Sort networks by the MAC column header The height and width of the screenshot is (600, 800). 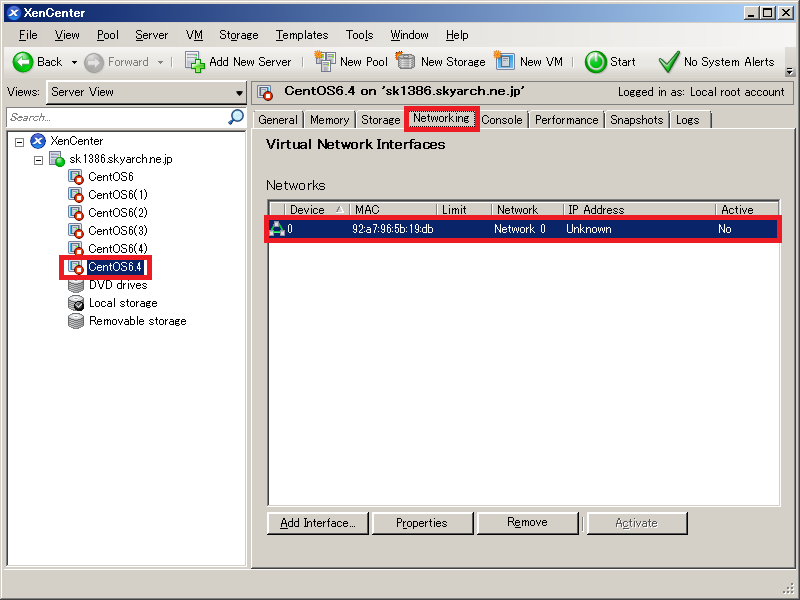(393, 209)
